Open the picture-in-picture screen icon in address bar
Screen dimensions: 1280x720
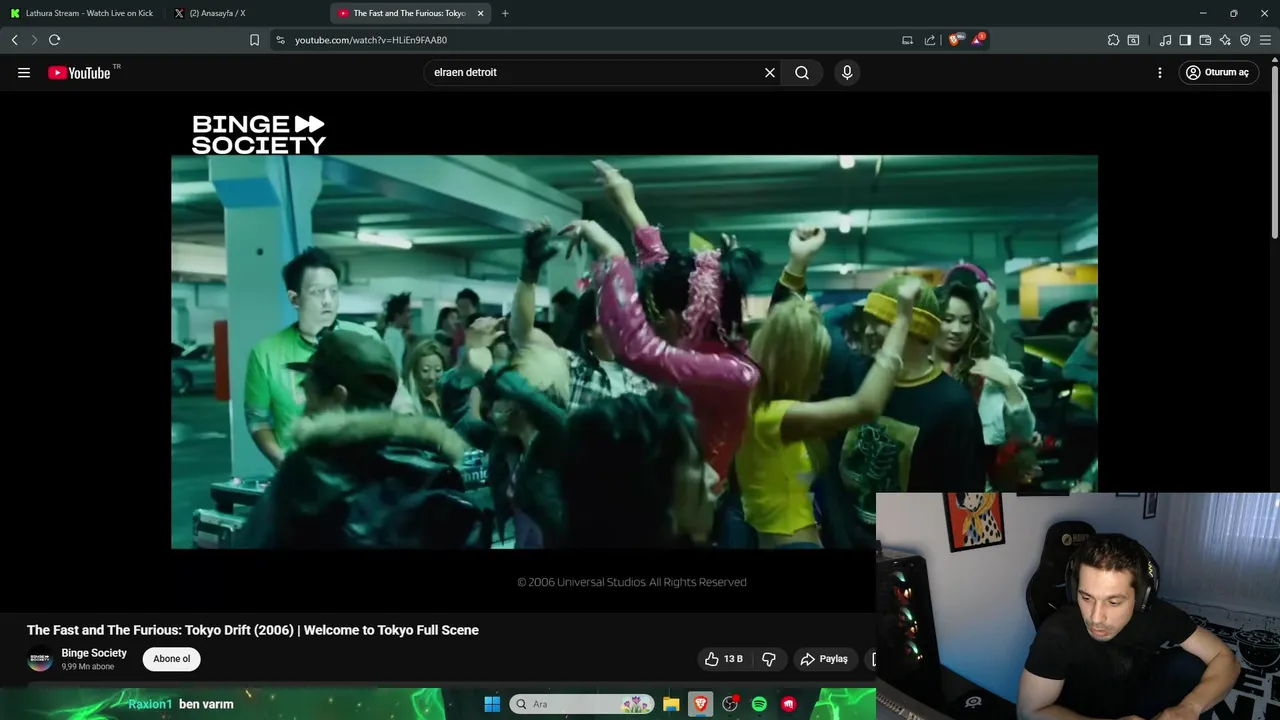pyautogui.click(x=907, y=40)
